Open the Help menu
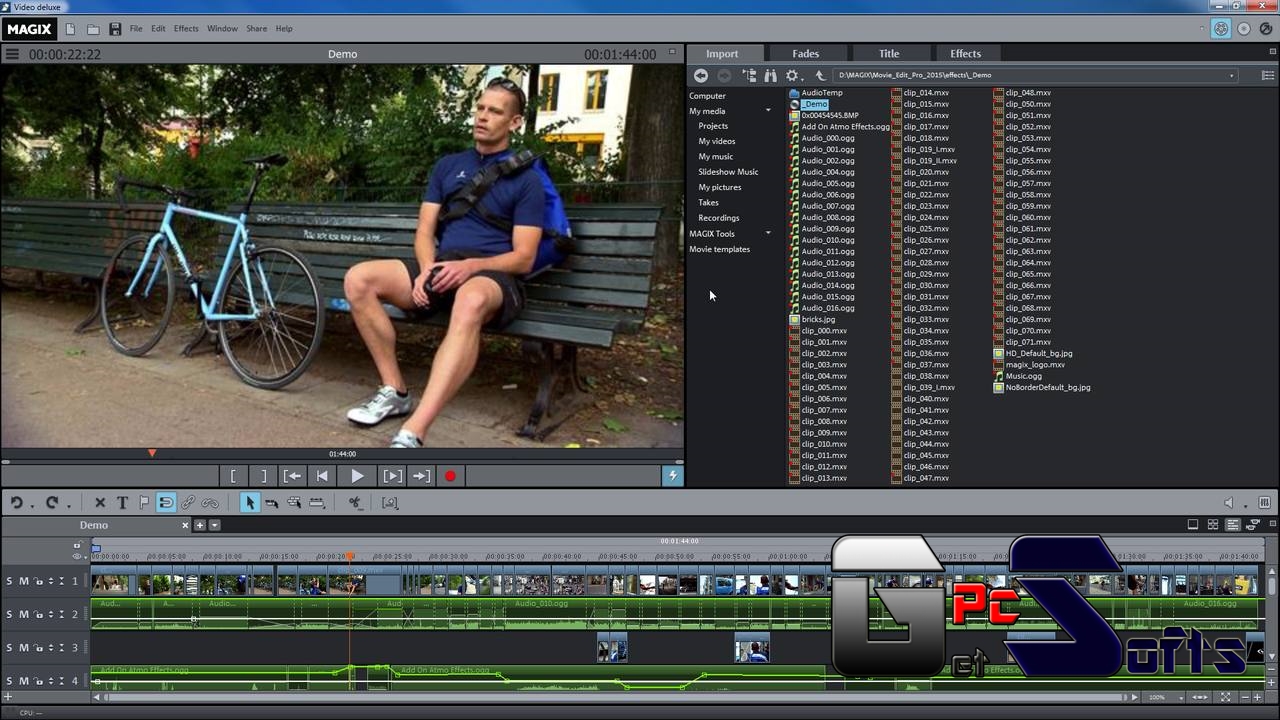The width and height of the screenshot is (1280, 720). (284, 29)
